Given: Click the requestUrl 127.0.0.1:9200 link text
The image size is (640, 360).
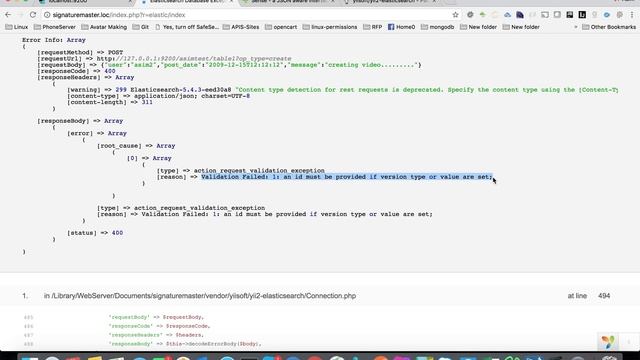Looking at the screenshot, I should pyautogui.click(x=194, y=59).
